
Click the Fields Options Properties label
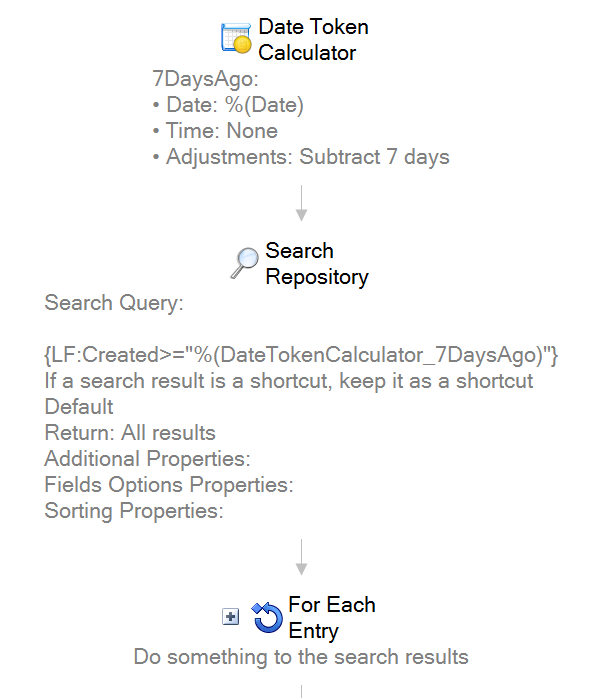(x=169, y=485)
